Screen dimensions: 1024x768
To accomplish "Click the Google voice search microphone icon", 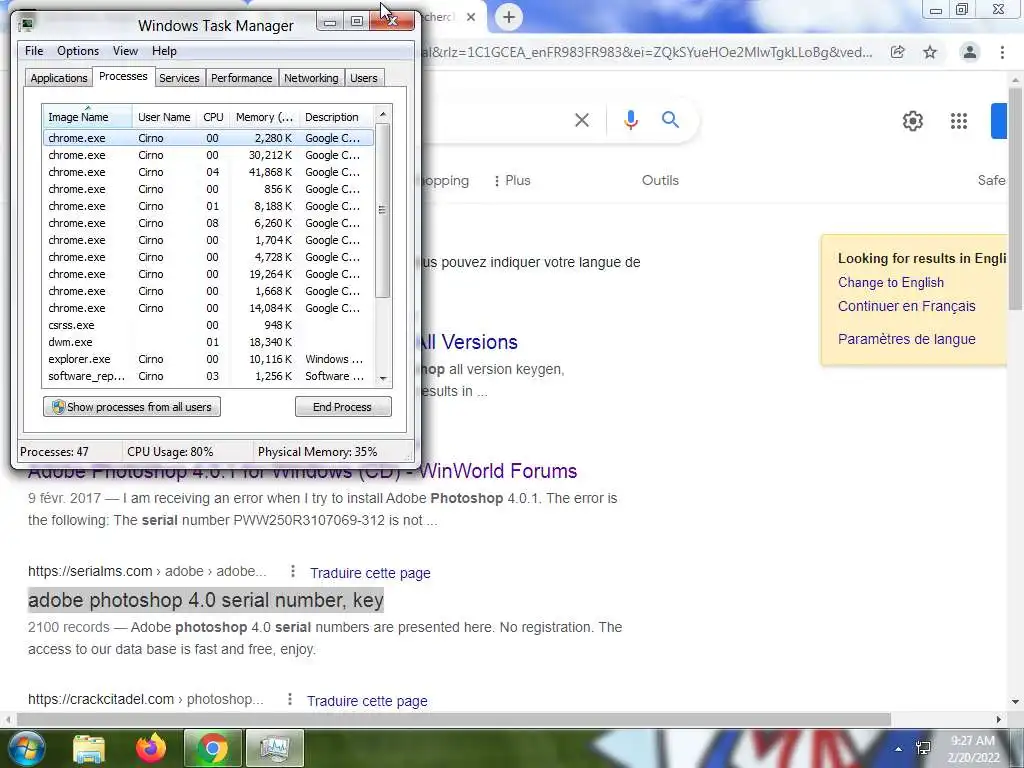I will click(630, 120).
